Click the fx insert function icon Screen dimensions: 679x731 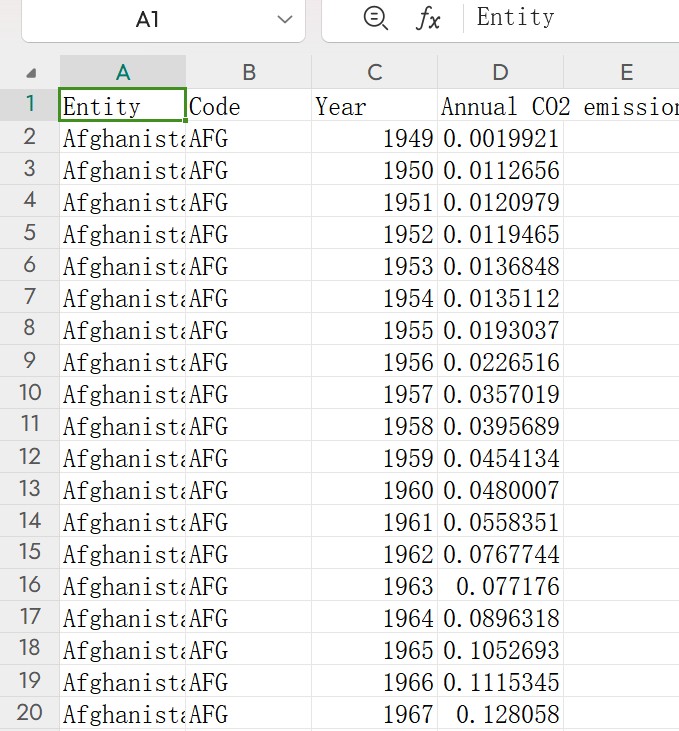(428, 18)
